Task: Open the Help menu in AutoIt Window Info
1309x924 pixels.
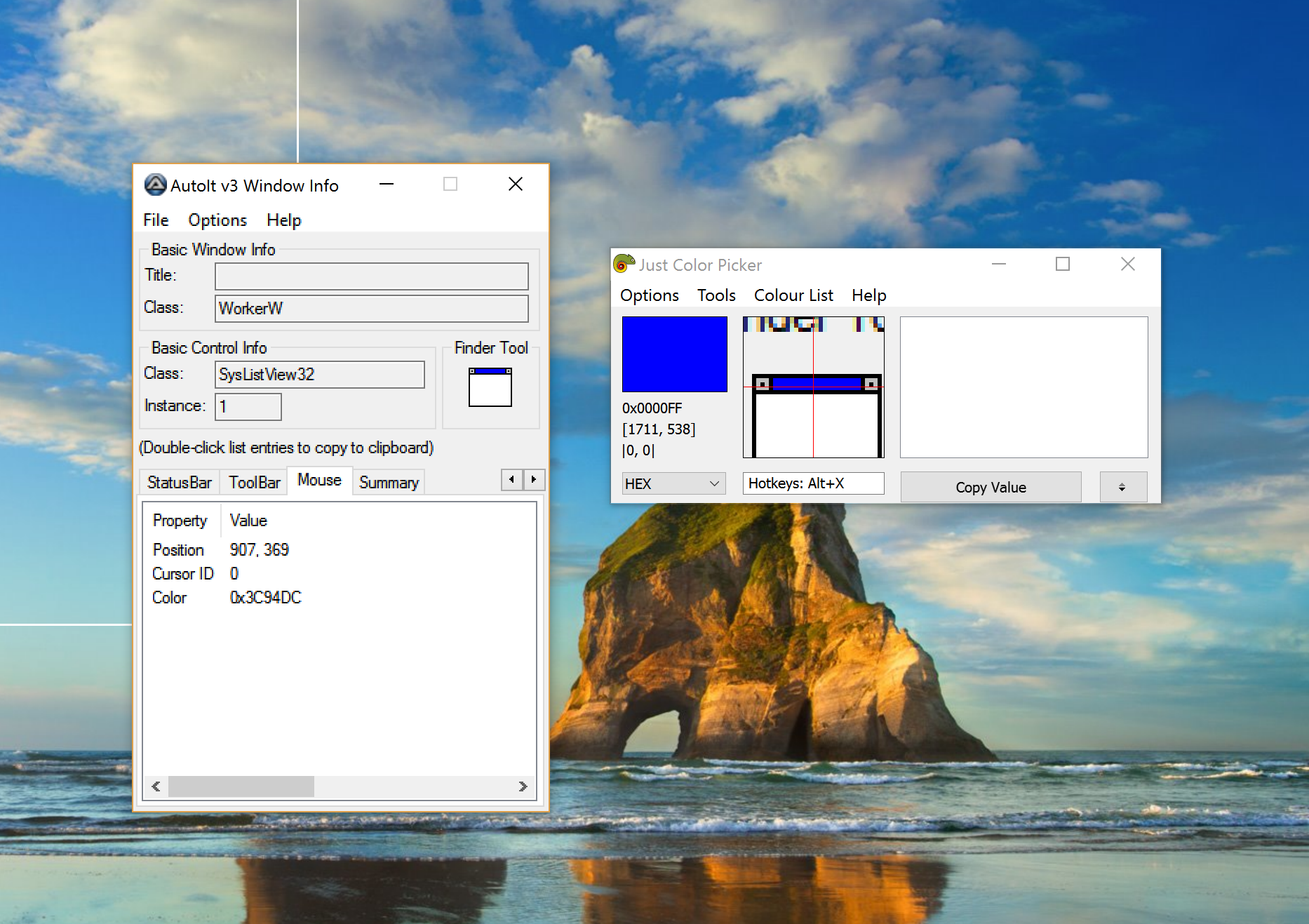Action: coord(283,220)
